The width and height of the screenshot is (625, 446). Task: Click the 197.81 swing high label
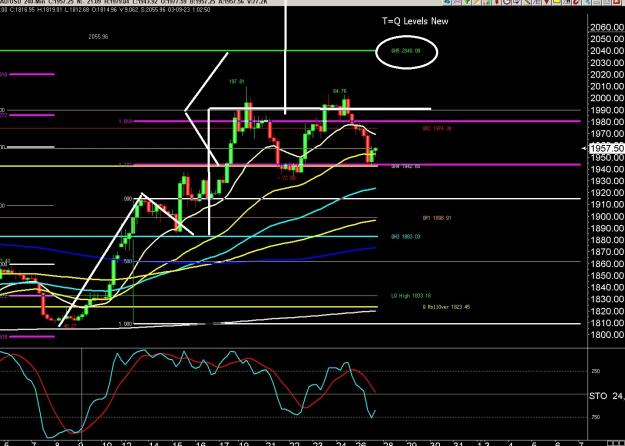[236, 82]
